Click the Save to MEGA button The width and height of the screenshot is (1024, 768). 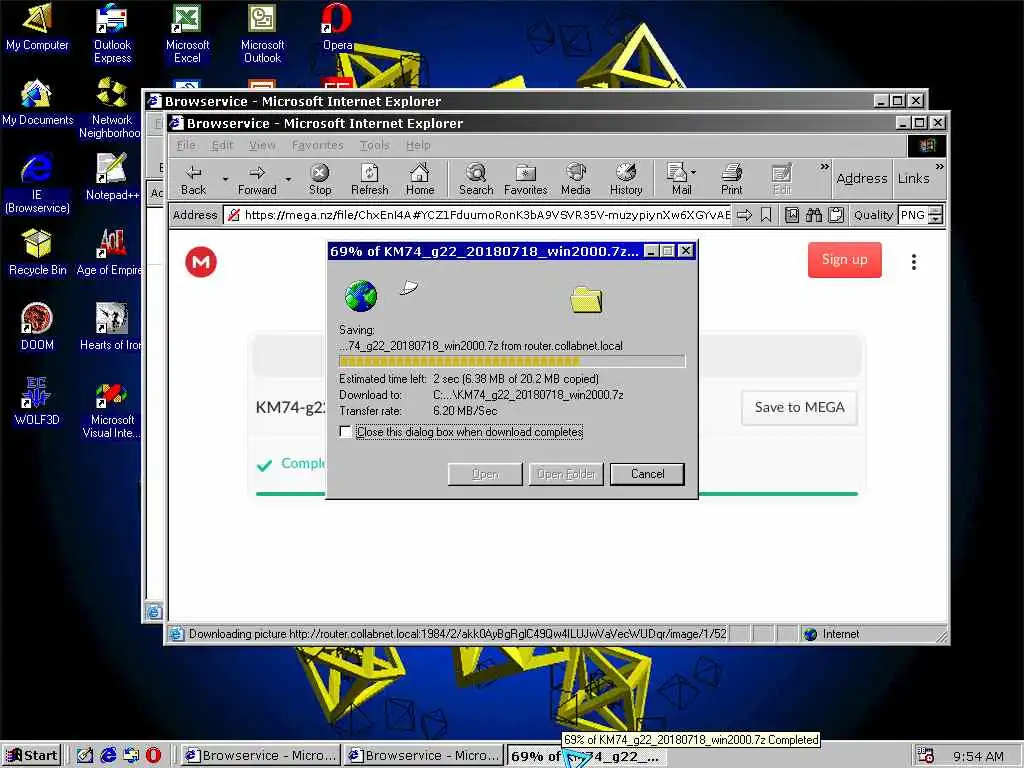pyautogui.click(x=799, y=408)
